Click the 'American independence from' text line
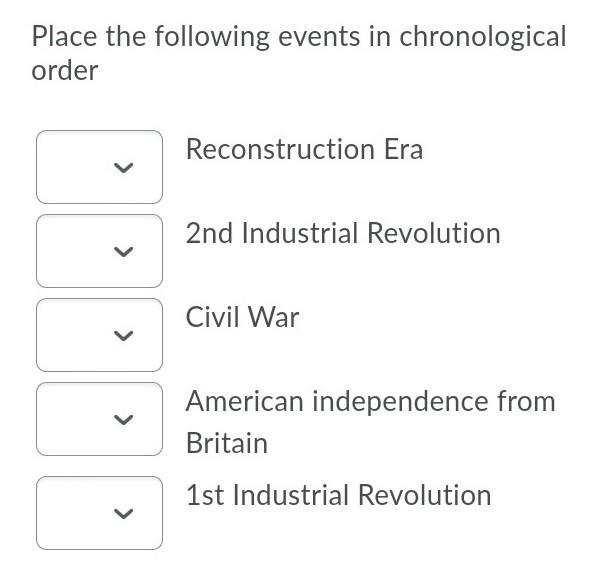 click(370, 402)
